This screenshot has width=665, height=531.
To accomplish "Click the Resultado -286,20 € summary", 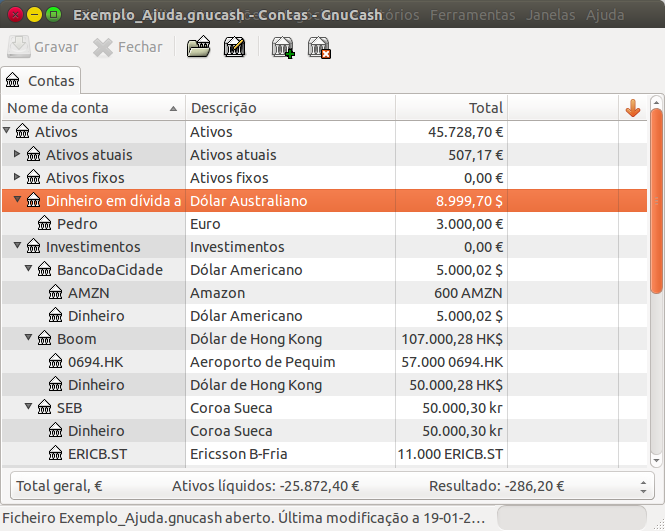I will (x=497, y=486).
